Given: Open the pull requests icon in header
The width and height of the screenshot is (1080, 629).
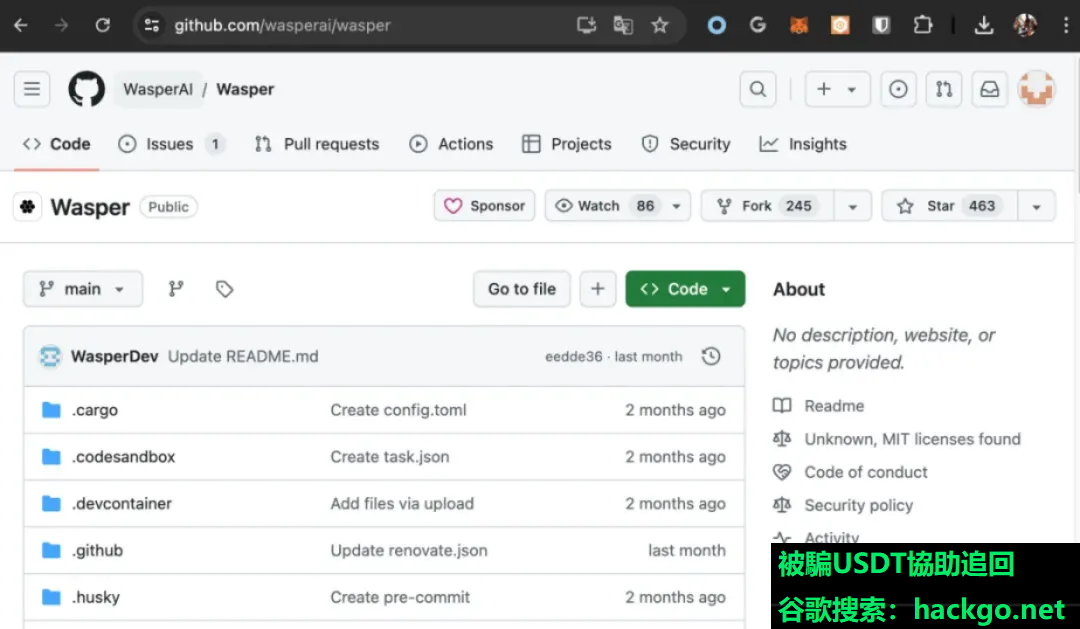Looking at the screenshot, I should click(944, 89).
